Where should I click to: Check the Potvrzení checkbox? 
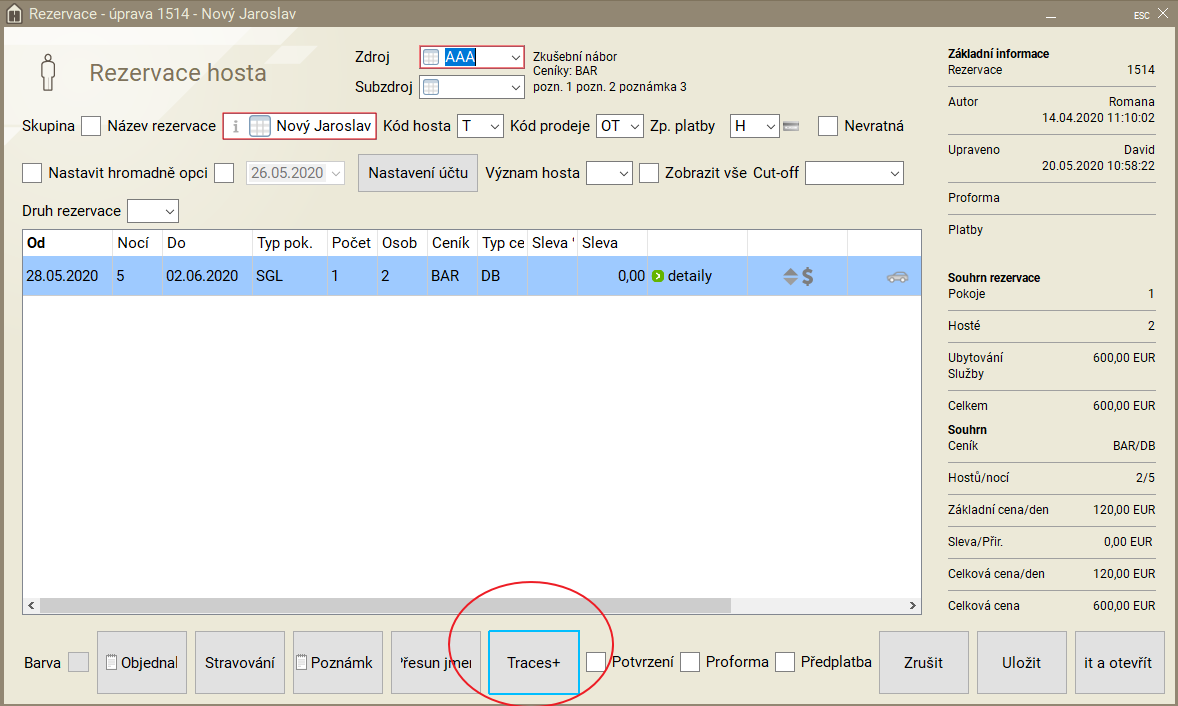pos(596,662)
